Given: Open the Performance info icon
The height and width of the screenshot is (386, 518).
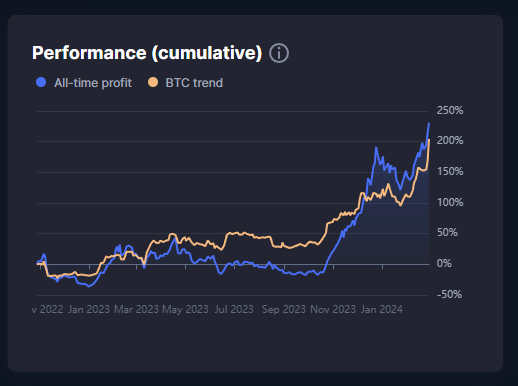Looking at the screenshot, I should click(279, 53).
